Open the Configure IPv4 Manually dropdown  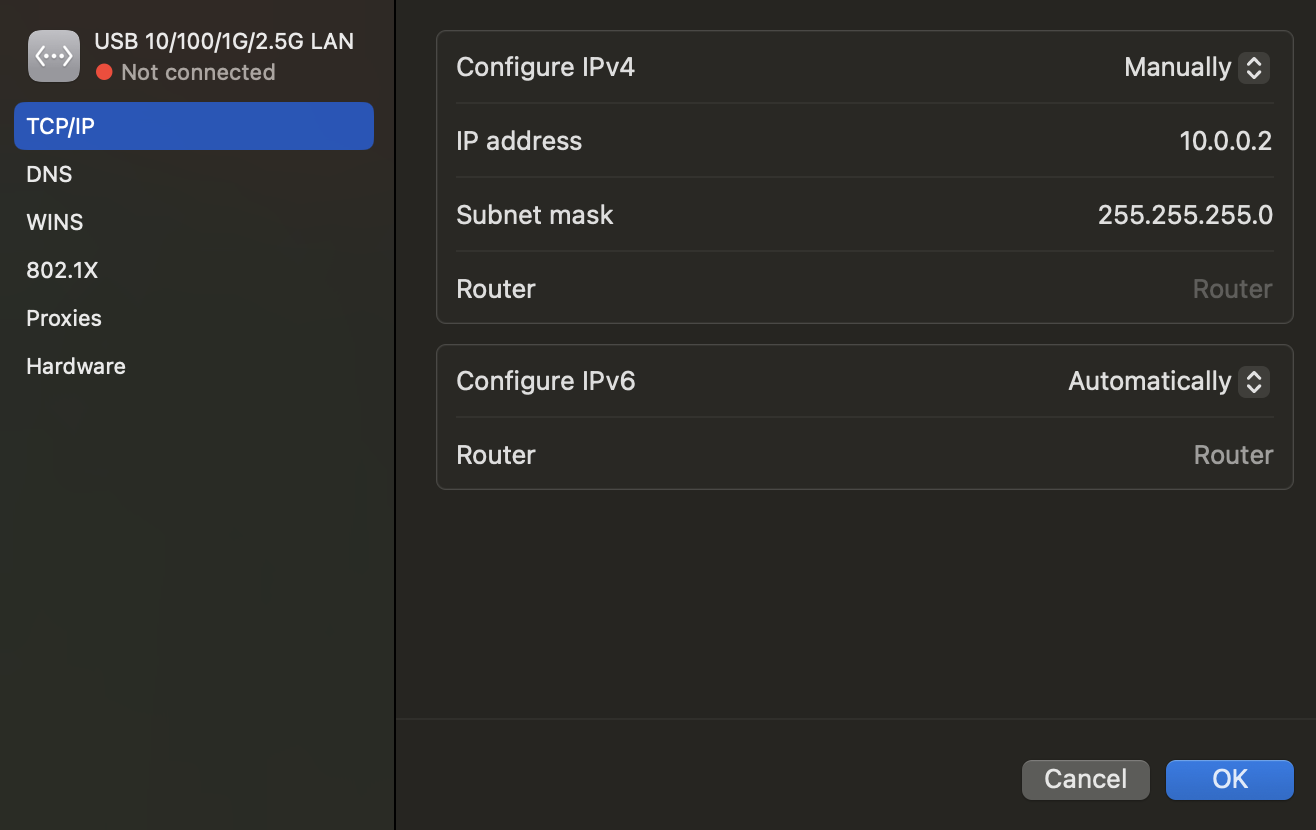[1196, 67]
